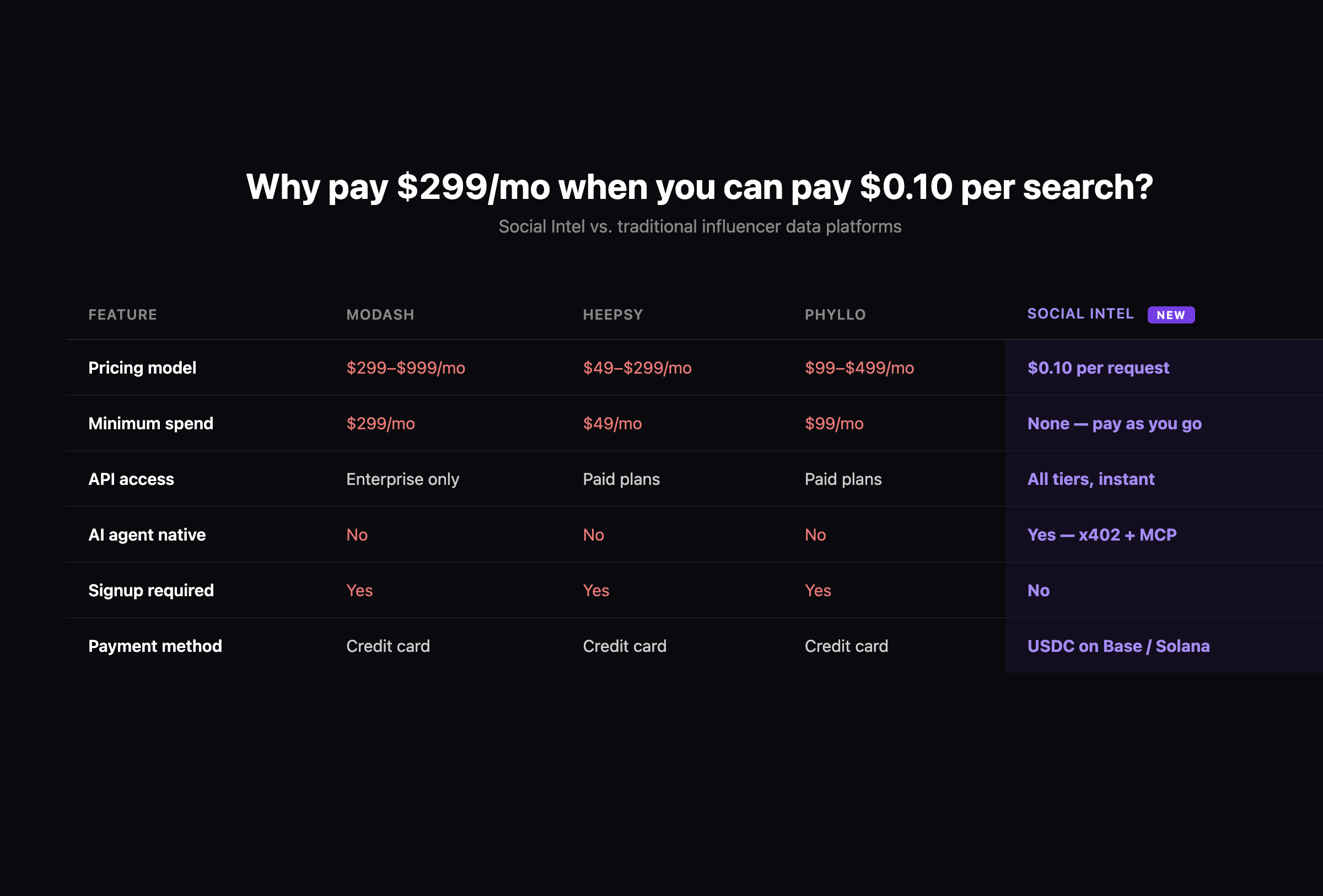Select the Phyllo column header
The height and width of the screenshot is (896, 1323).
[x=835, y=315]
